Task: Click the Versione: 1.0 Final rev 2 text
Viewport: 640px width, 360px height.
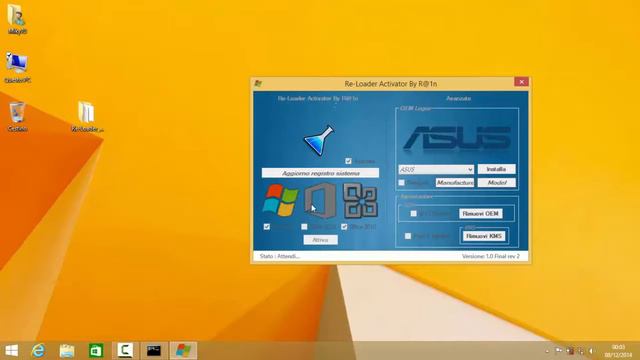Action: [491, 256]
